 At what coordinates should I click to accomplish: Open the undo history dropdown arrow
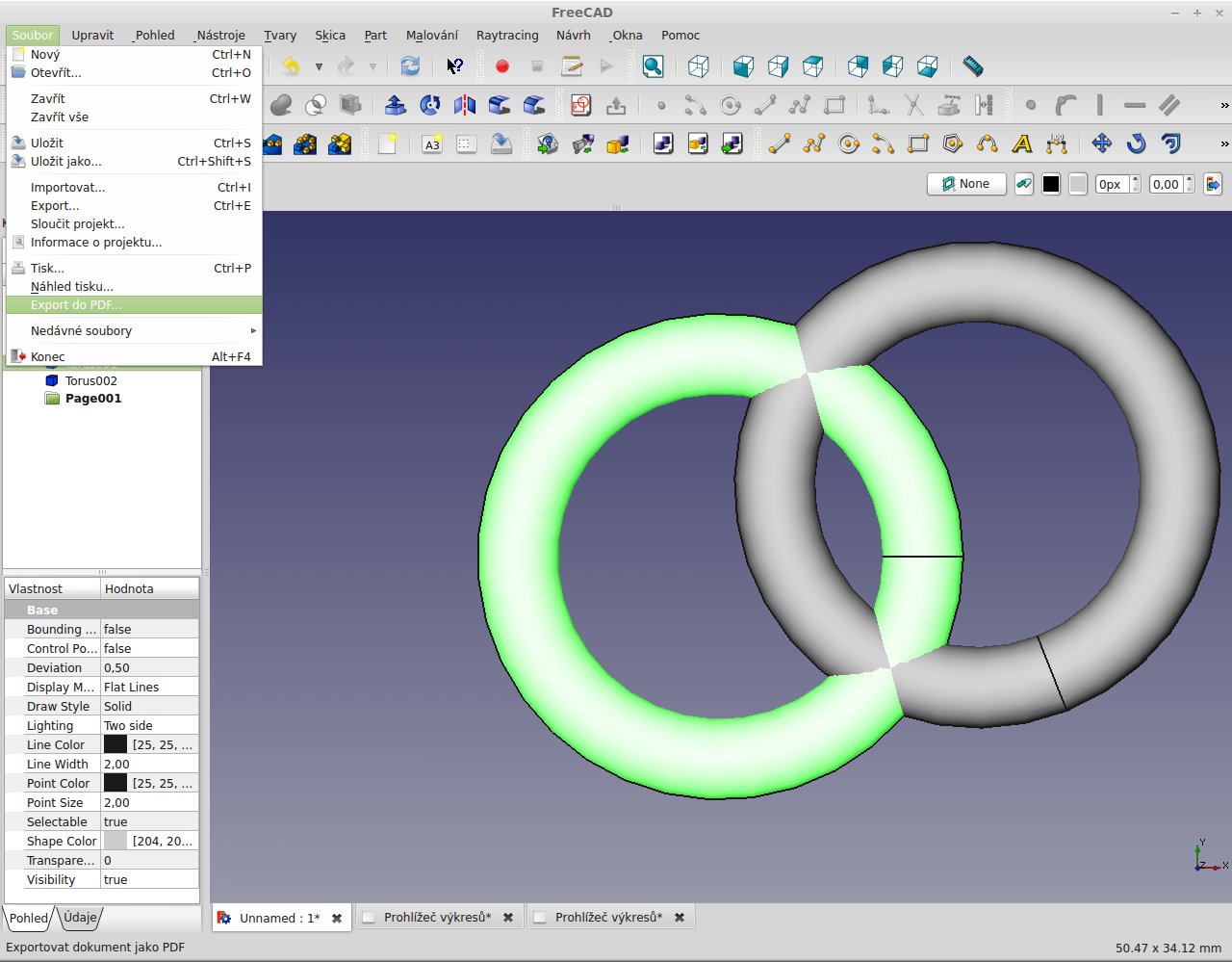pos(319,66)
